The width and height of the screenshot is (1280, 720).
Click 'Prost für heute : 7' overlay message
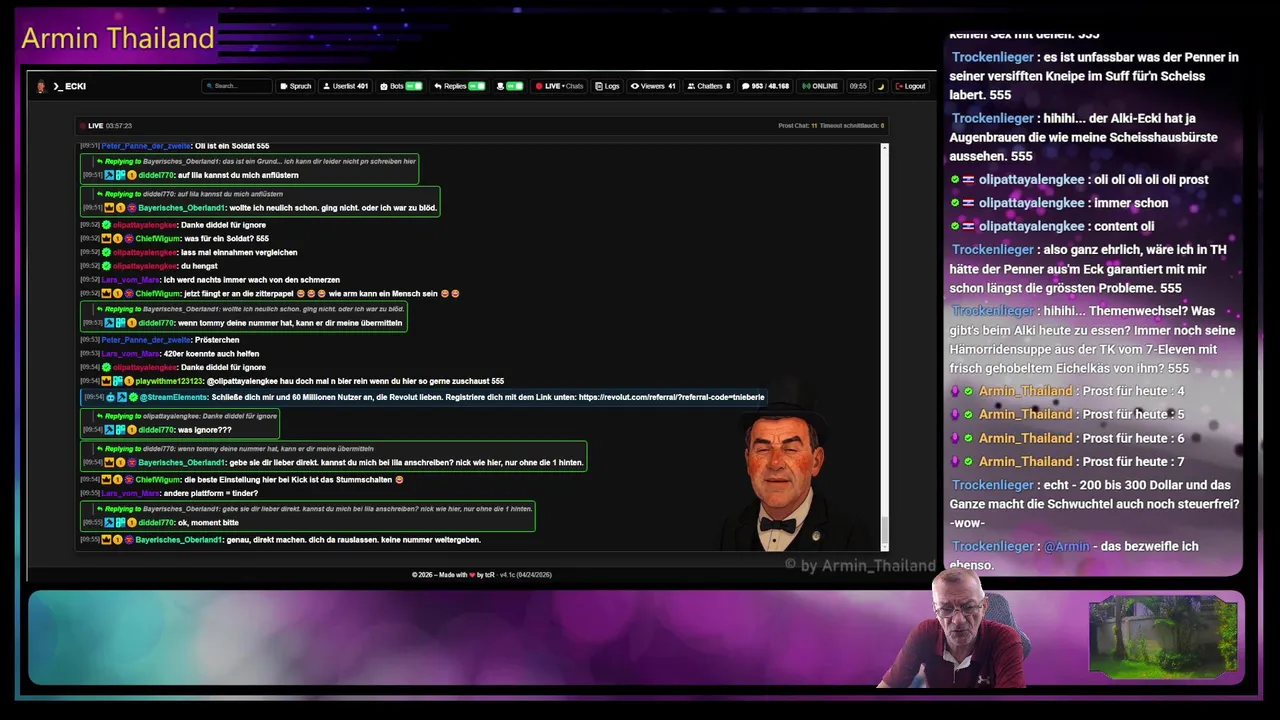1067,461
